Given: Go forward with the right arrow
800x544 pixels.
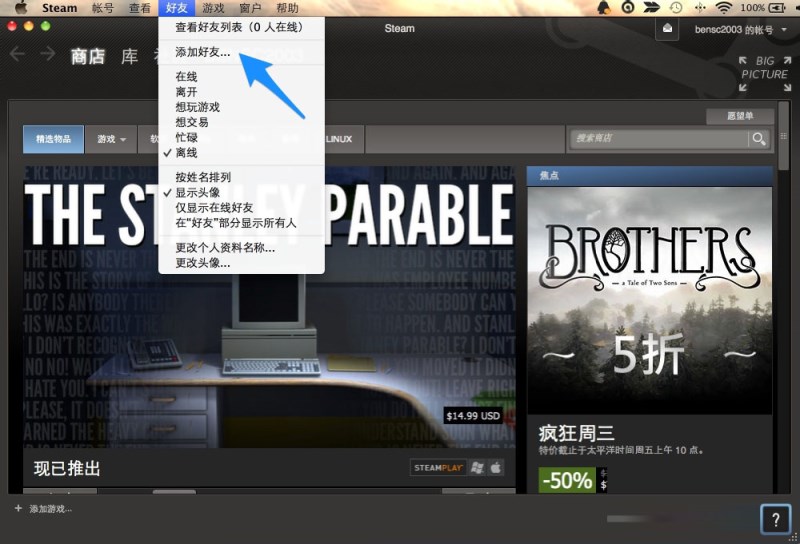Looking at the screenshot, I should click(47, 54).
